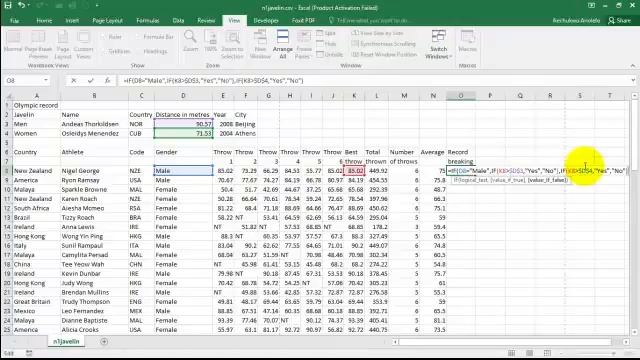Click View Side by Side

click(378, 33)
